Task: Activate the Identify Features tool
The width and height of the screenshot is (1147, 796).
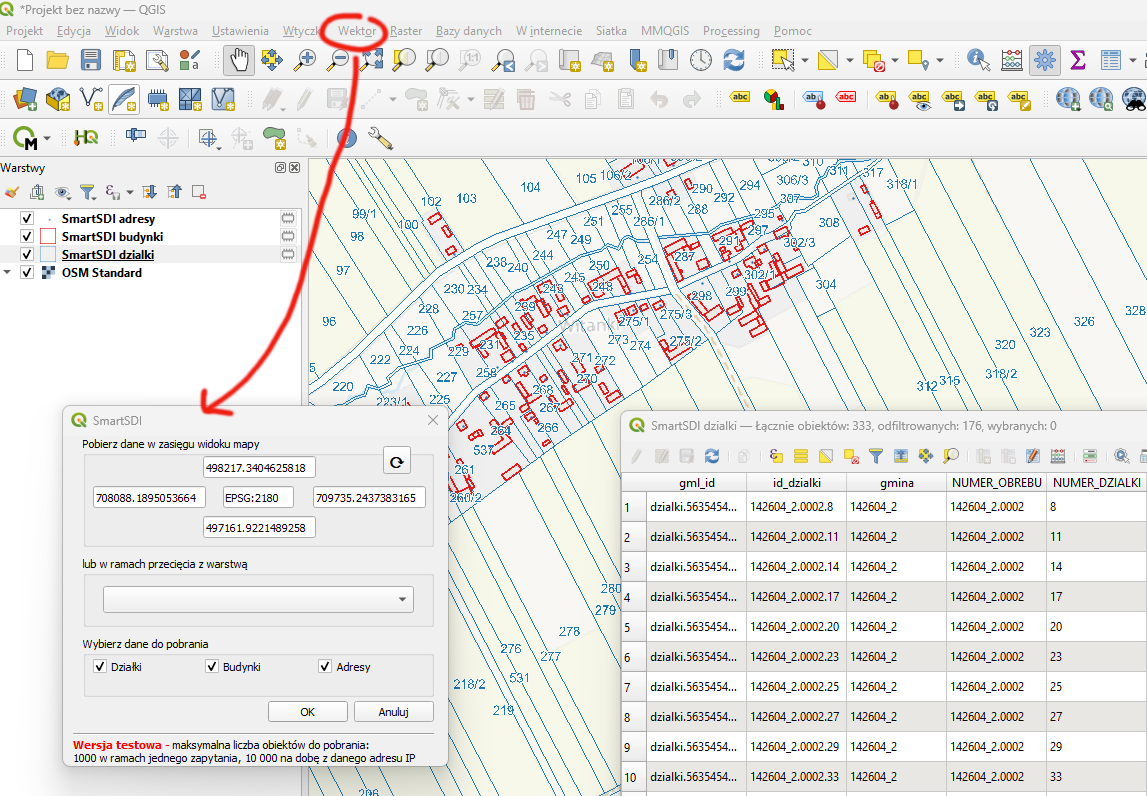Action: (979, 59)
